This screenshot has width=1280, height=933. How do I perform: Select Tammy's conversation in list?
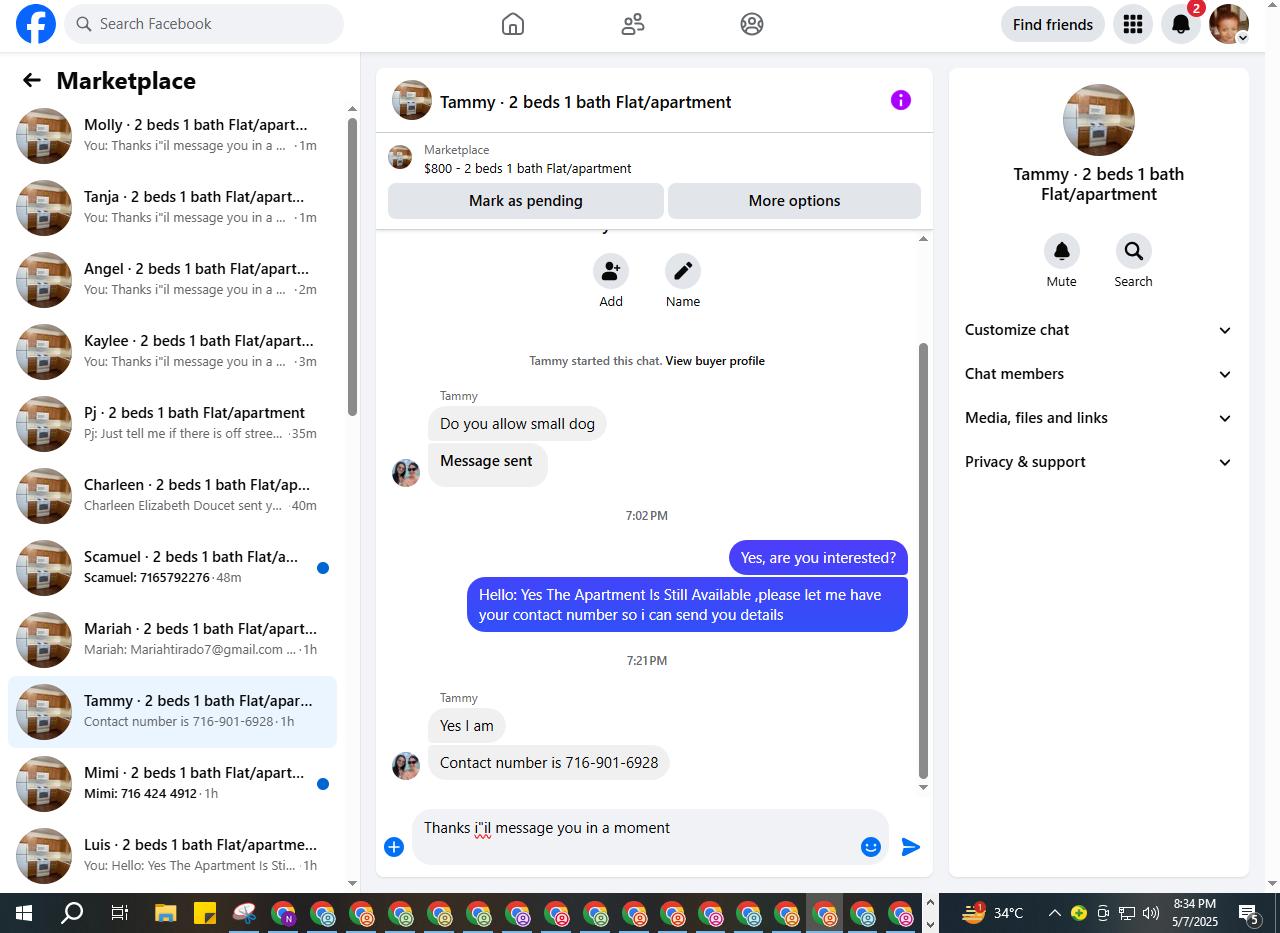[172, 712]
